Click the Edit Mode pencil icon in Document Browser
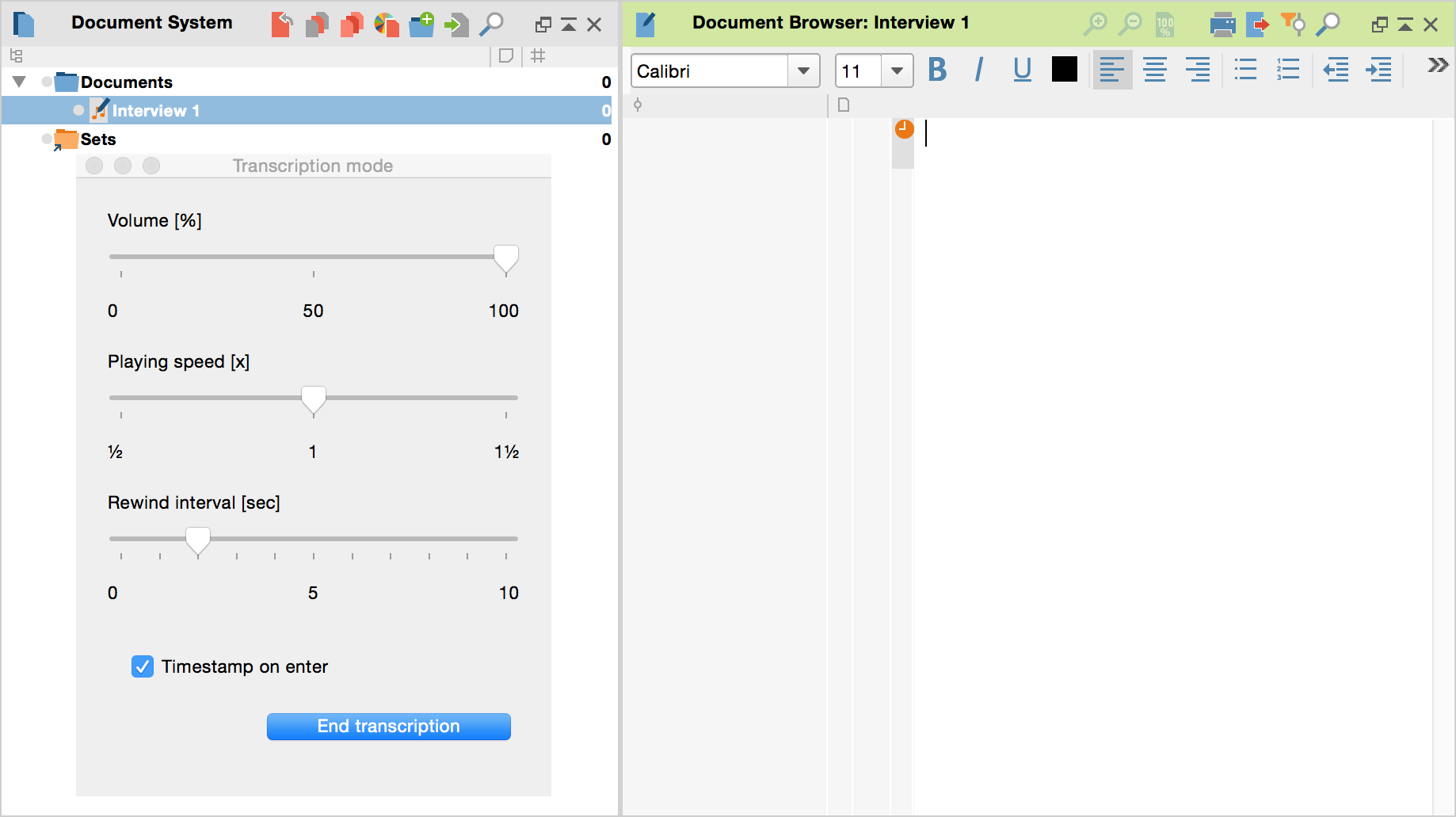This screenshot has height=817, width=1456. pos(646,25)
